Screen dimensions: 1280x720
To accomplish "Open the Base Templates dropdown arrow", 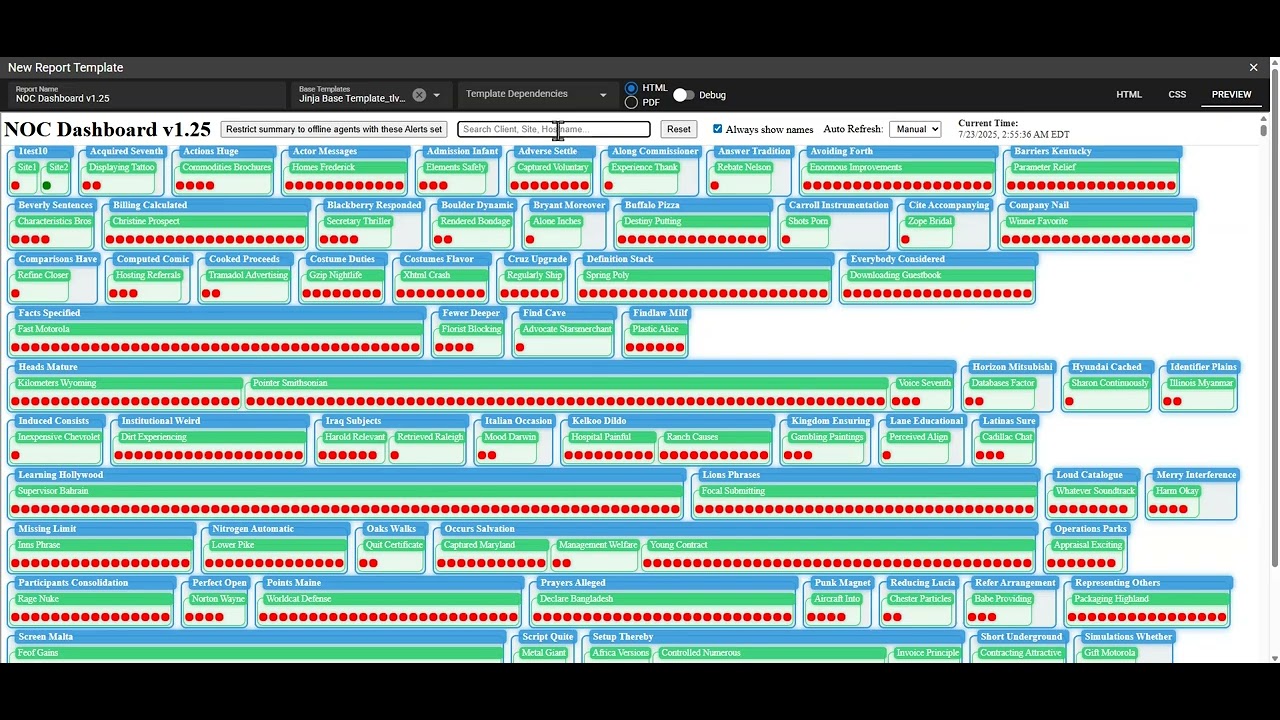I will coord(436,95).
